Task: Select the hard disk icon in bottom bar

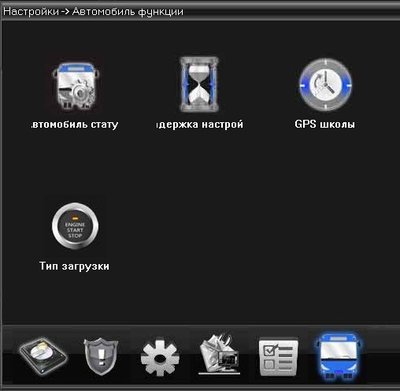Action: [43, 355]
